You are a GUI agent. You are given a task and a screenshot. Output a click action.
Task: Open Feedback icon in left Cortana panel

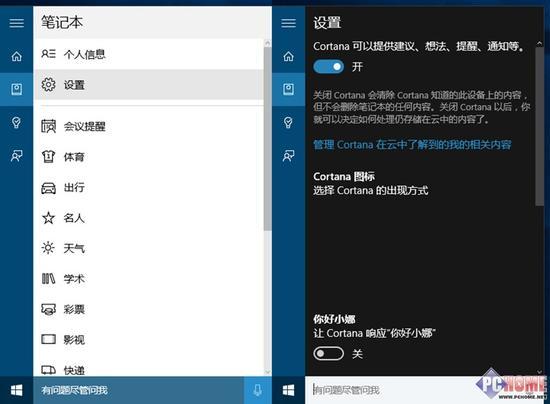click(x=16, y=155)
